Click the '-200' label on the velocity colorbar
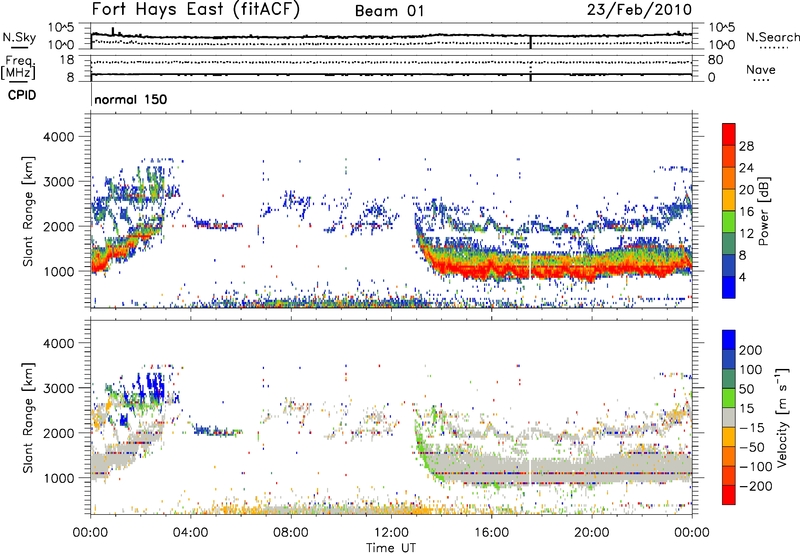The image size is (800, 554). tap(755, 486)
